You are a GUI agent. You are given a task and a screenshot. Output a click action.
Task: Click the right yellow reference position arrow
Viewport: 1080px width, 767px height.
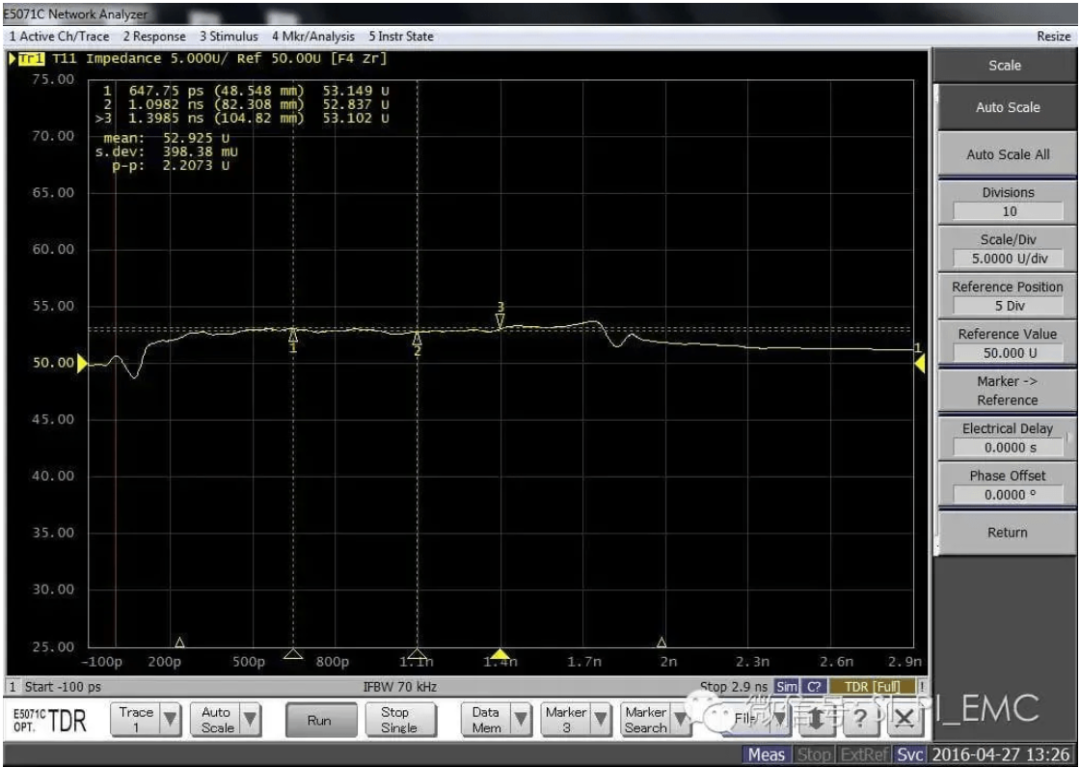[x=920, y=364]
